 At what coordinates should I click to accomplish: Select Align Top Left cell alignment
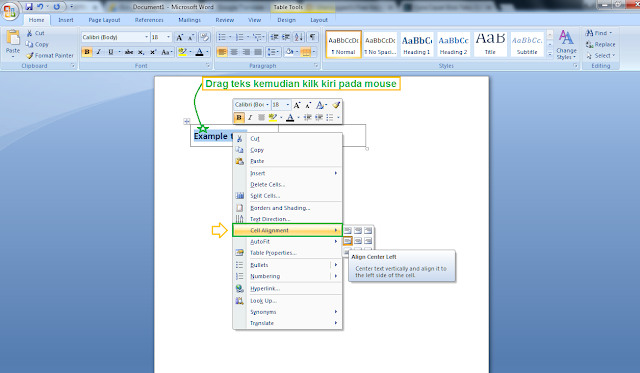tap(347, 231)
